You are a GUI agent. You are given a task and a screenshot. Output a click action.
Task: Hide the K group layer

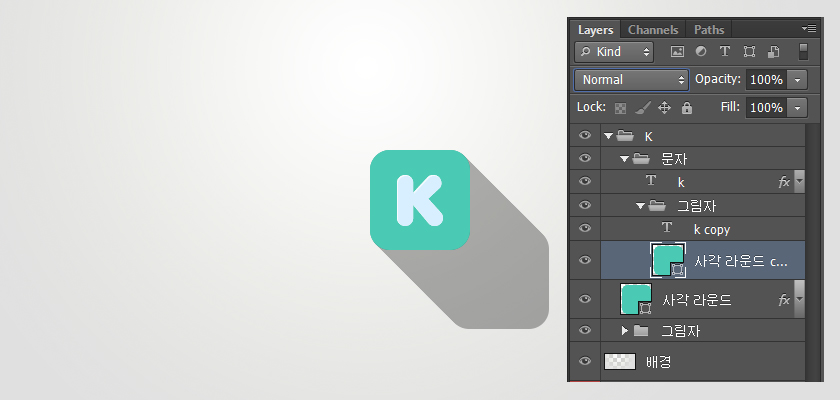coord(584,135)
